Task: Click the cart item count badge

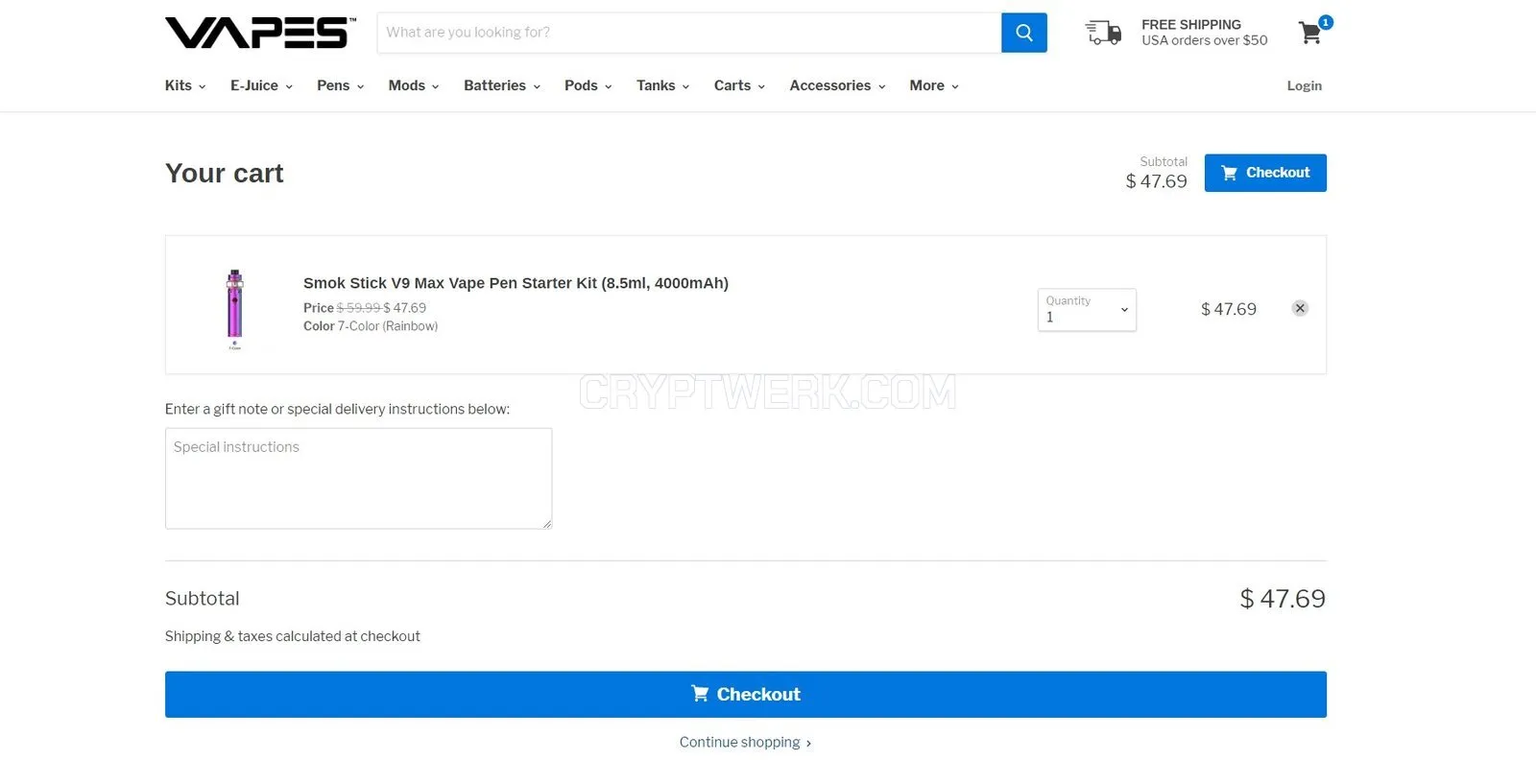Action: [1326, 22]
